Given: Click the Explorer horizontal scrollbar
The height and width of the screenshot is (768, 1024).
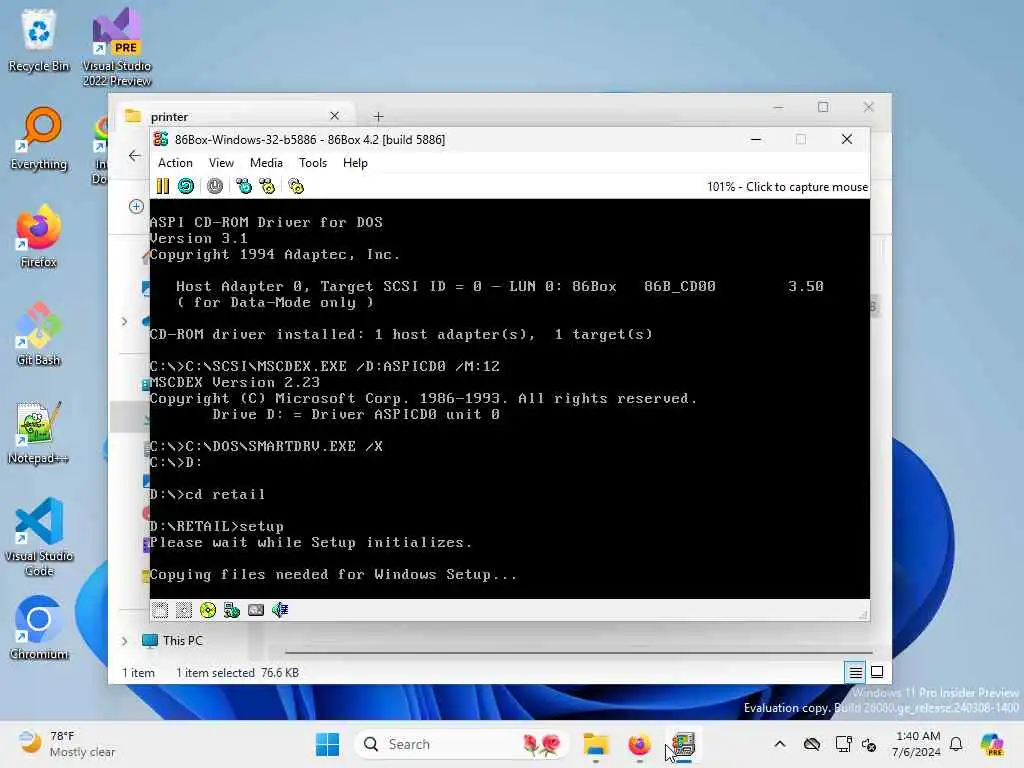Looking at the screenshot, I should [x=578, y=652].
